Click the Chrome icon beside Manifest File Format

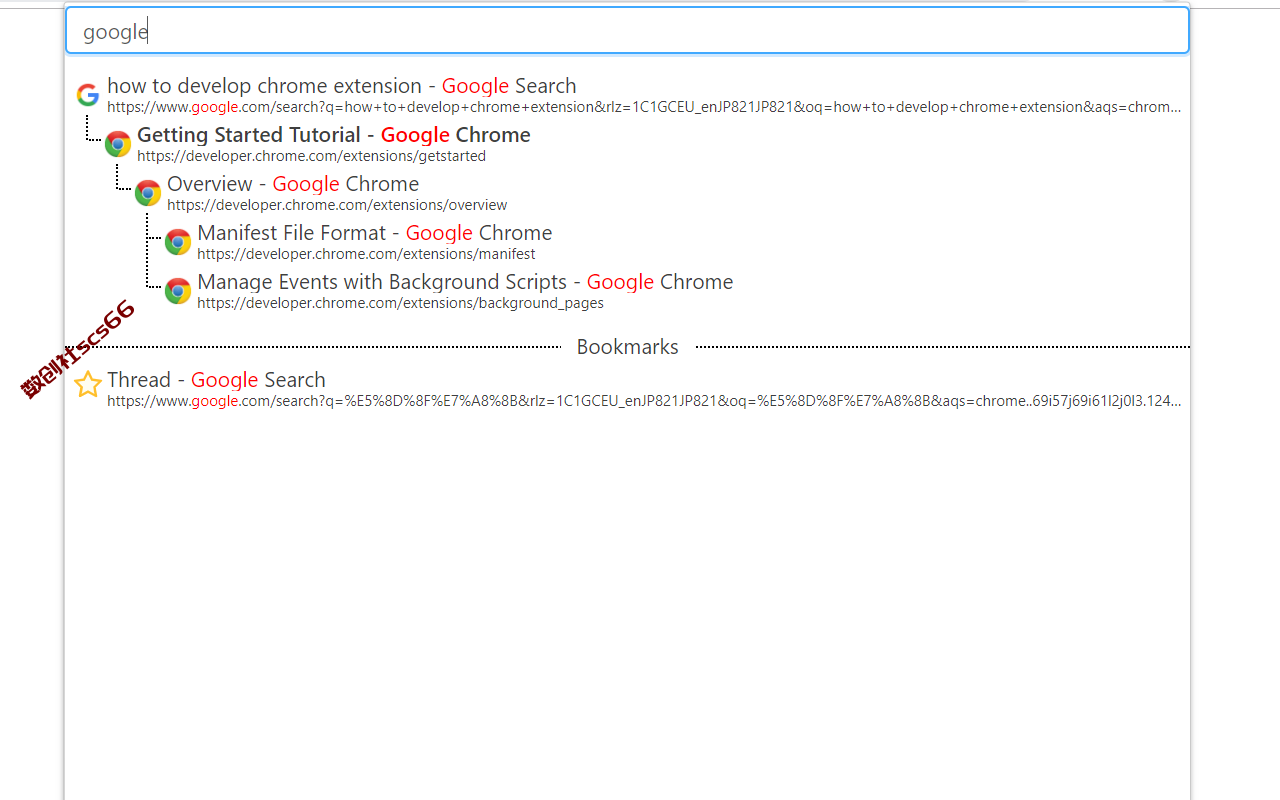178,242
